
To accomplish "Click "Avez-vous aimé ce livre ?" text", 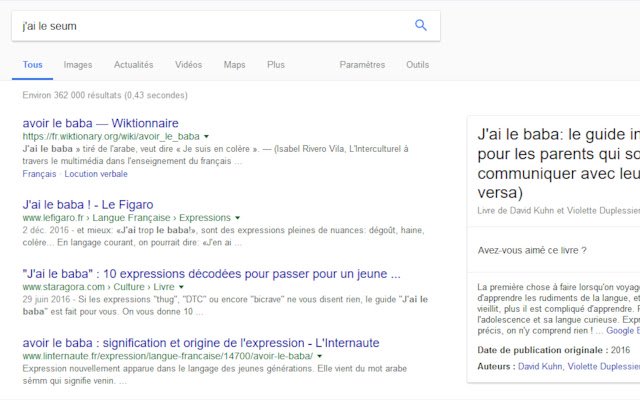I will click(532, 250).
